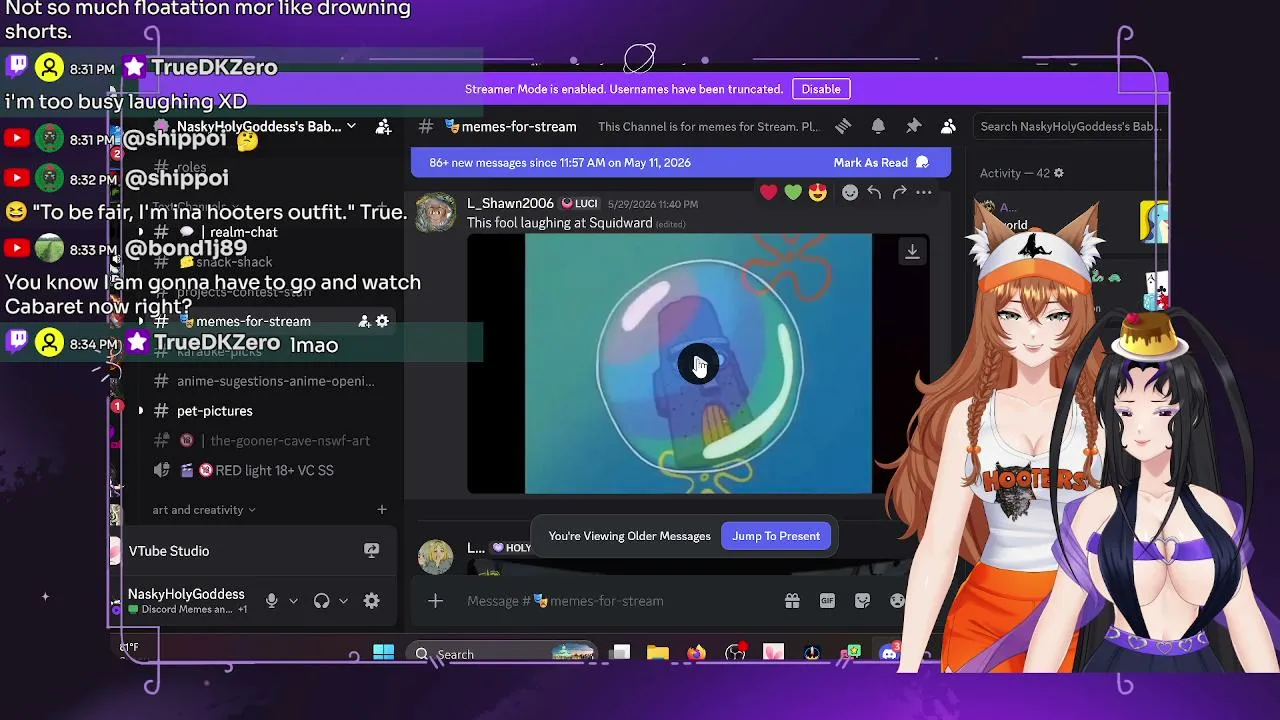Open headphone output options arrow

coord(343,601)
